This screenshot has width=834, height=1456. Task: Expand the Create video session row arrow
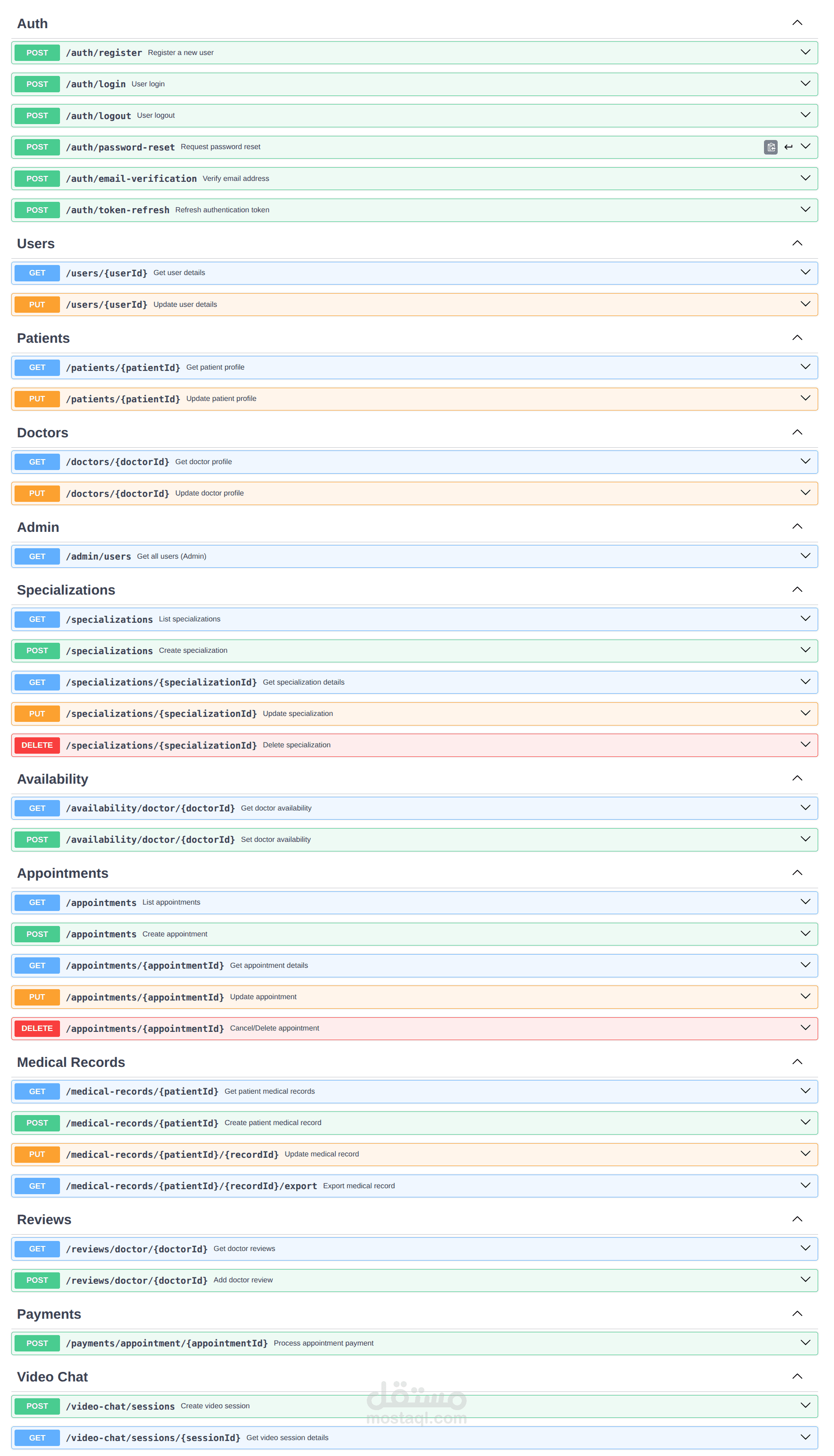[806, 1406]
